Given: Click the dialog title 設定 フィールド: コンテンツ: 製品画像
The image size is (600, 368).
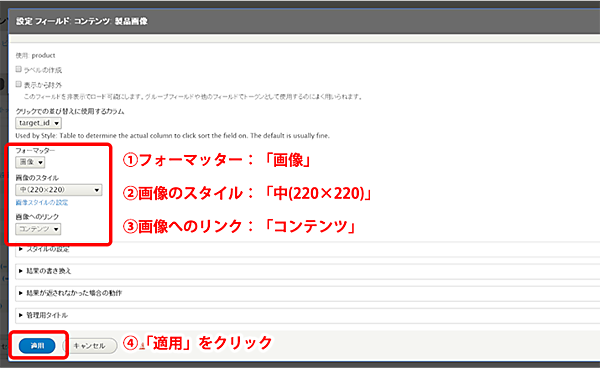Looking at the screenshot, I should [x=82, y=21].
